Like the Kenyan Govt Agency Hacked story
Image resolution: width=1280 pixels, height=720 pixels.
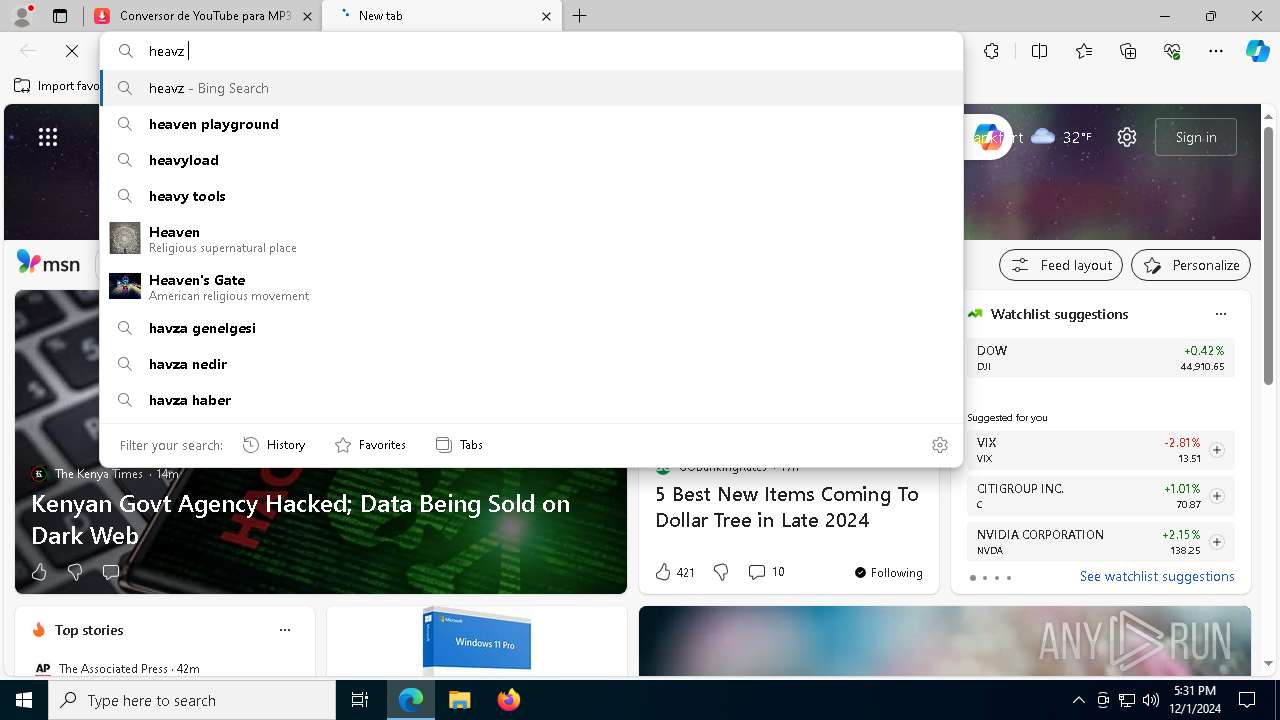[x=39, y=572]
